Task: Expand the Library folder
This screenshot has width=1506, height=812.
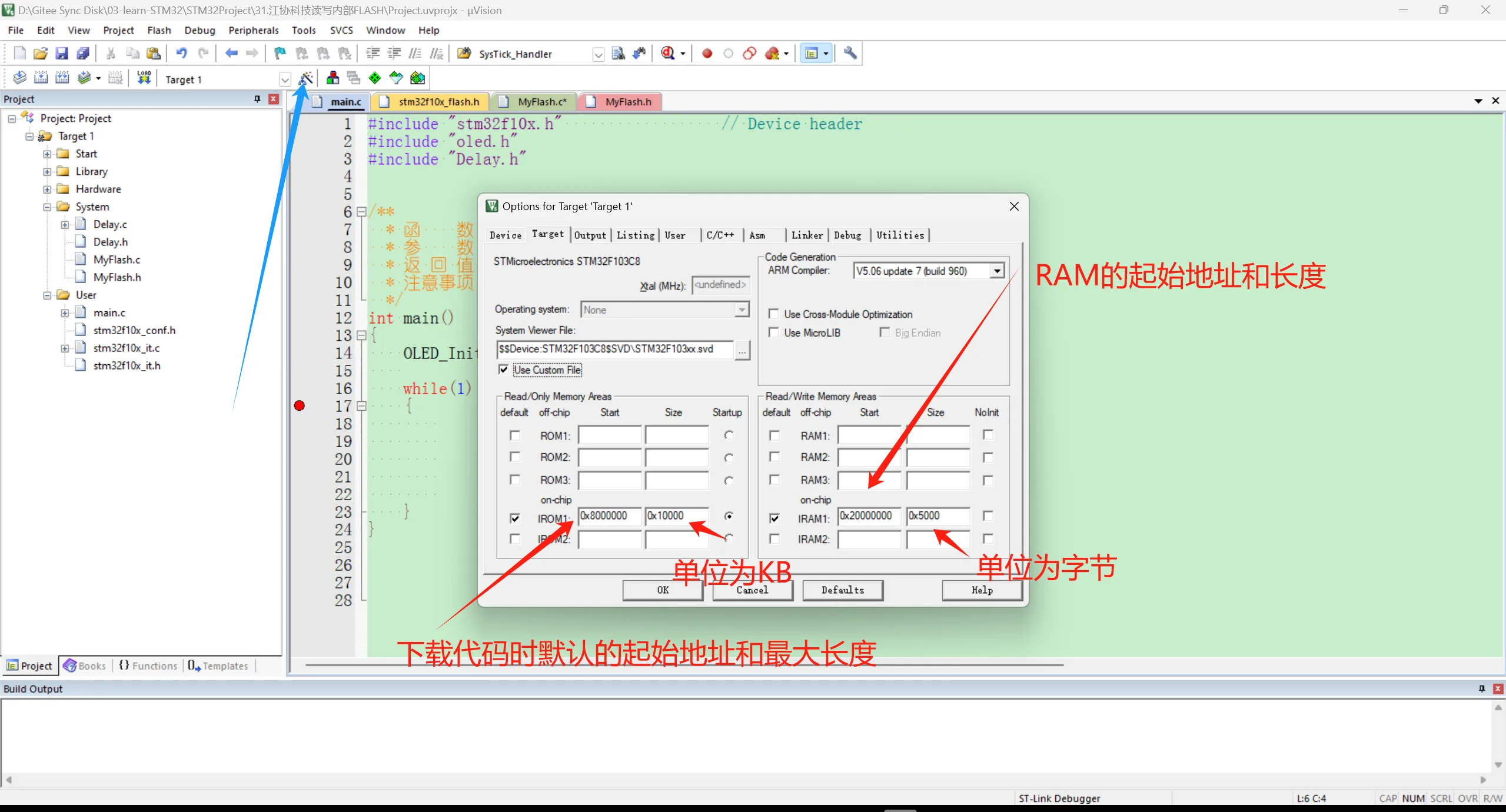Action: tap(47, 172)
